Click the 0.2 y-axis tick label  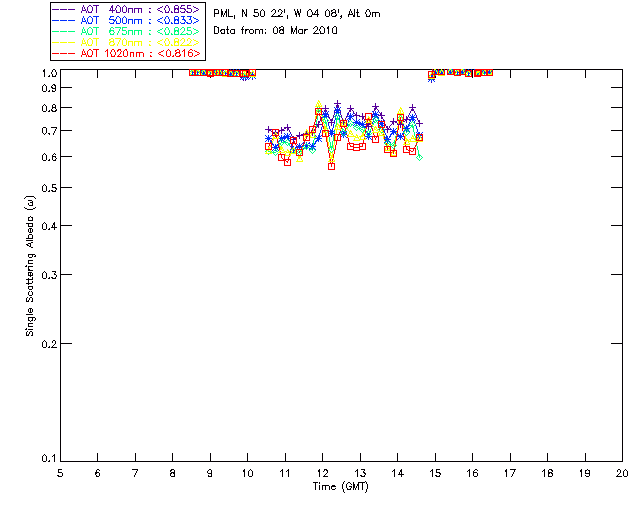49,344
